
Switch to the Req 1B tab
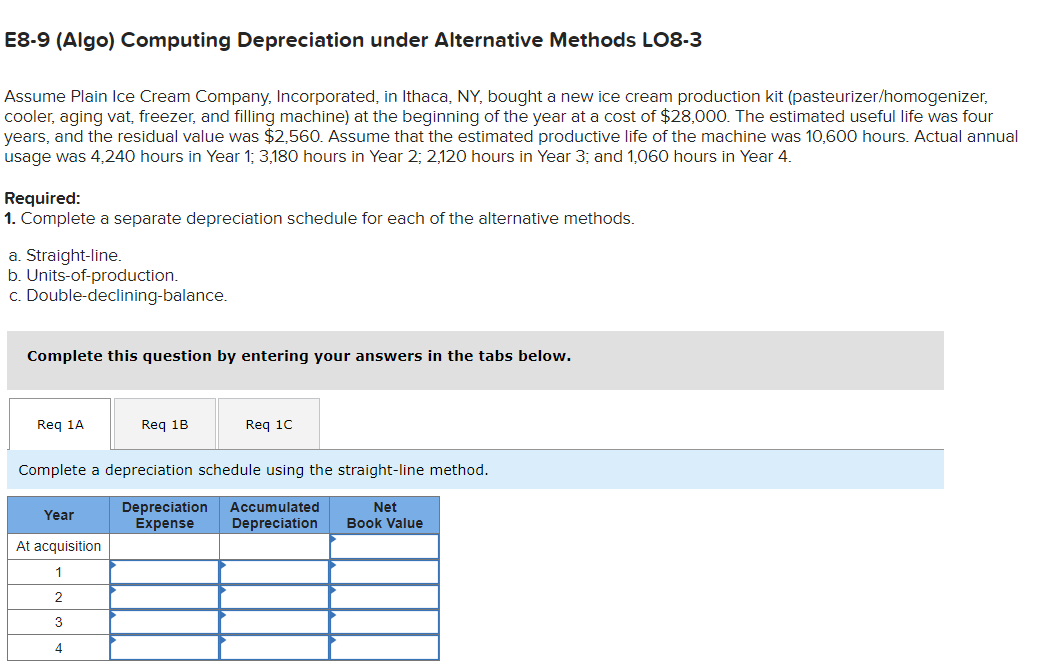coord(165,423)
